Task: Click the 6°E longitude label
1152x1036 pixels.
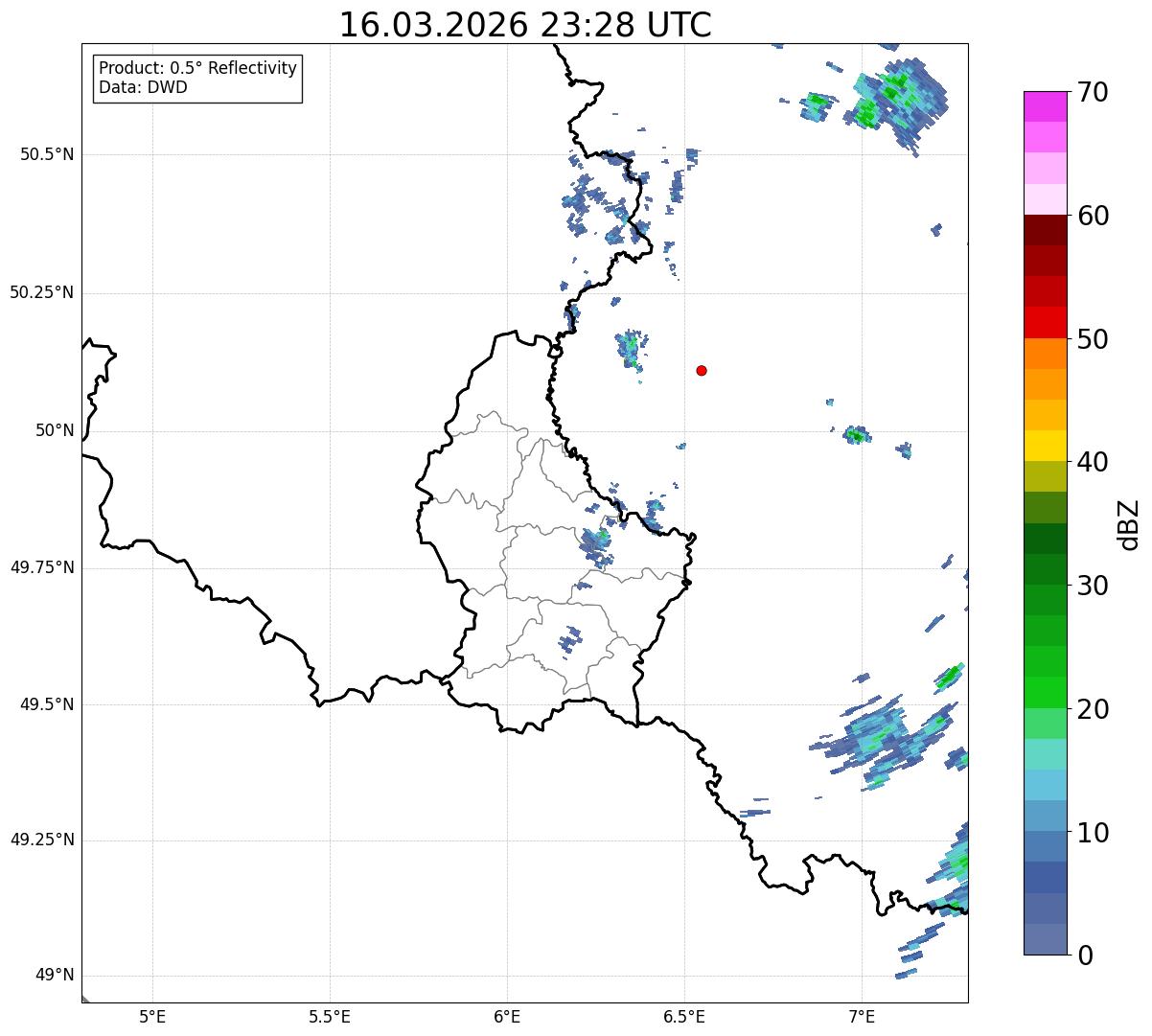Action: click(507, 1016)
